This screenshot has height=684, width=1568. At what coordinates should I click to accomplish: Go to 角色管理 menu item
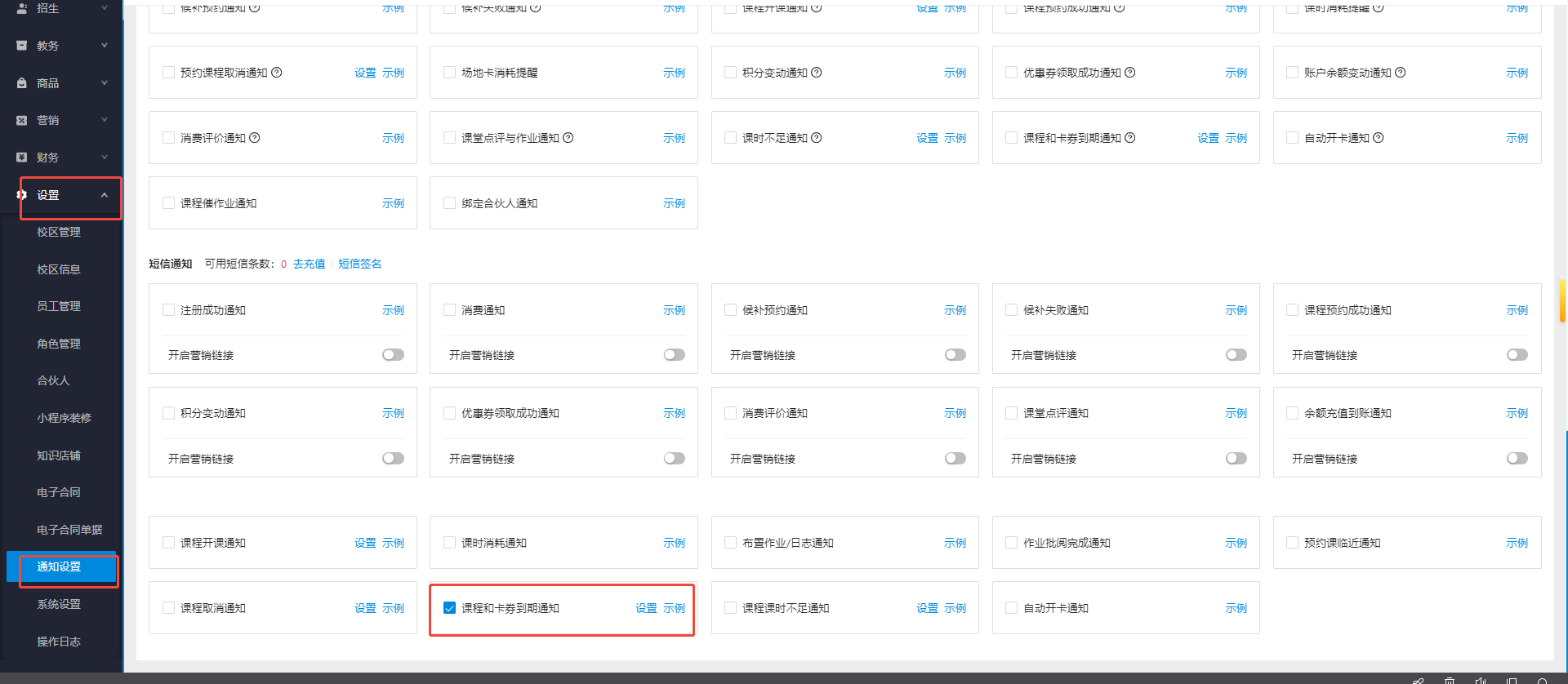(59, 344)
